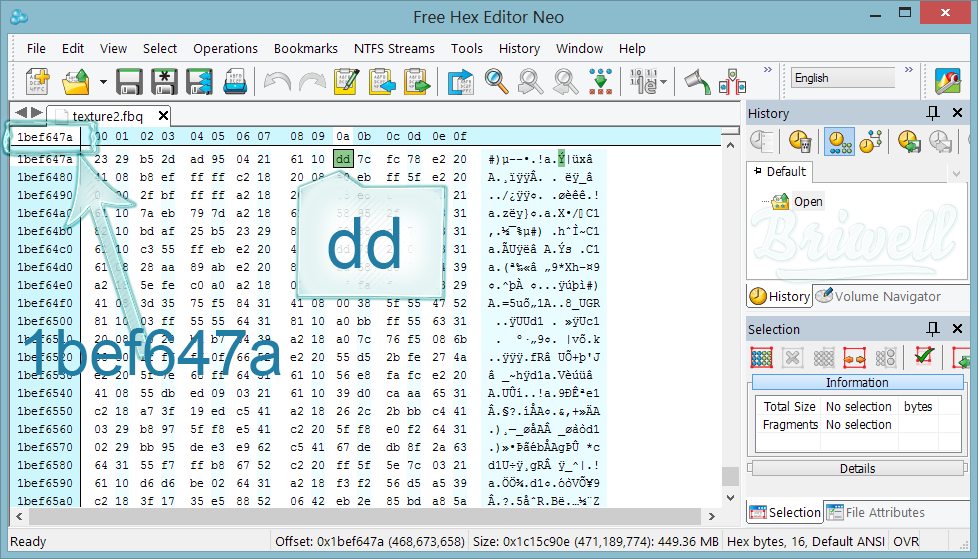Click the Purge history clock-trash icon
The image size is (978, 559).
click(x=800, y=141)
